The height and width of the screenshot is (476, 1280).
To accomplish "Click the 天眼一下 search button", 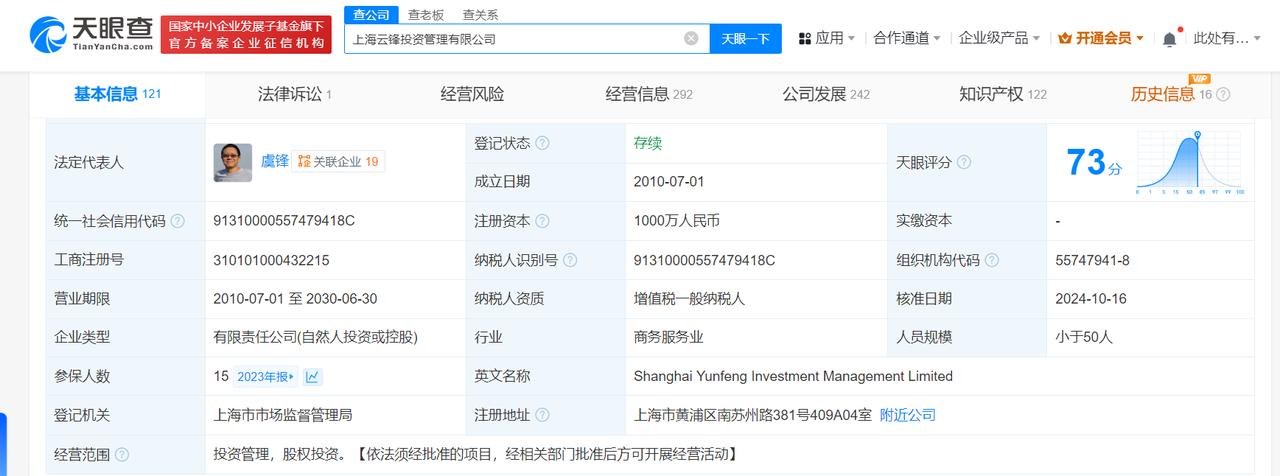I will point(745,38).
